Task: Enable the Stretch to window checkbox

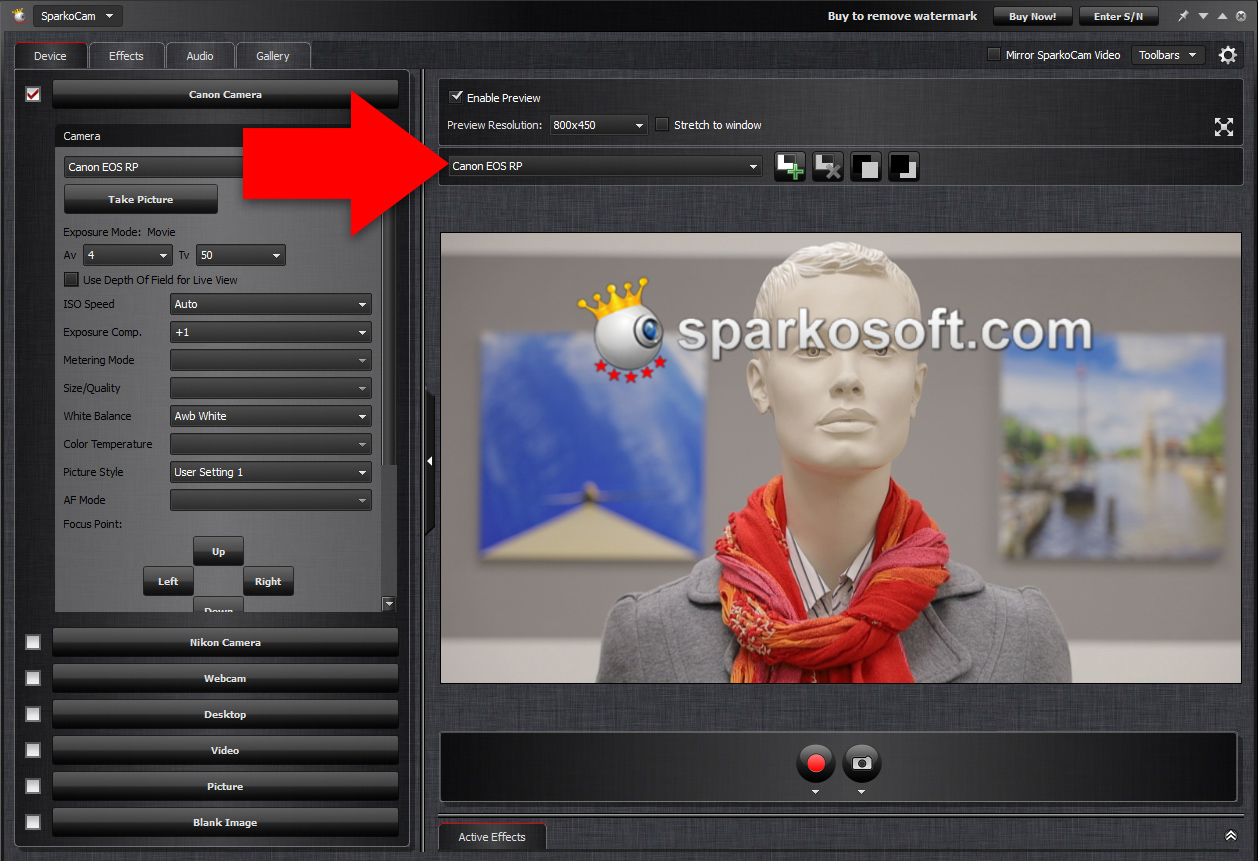Action: [x=662, y=125]
